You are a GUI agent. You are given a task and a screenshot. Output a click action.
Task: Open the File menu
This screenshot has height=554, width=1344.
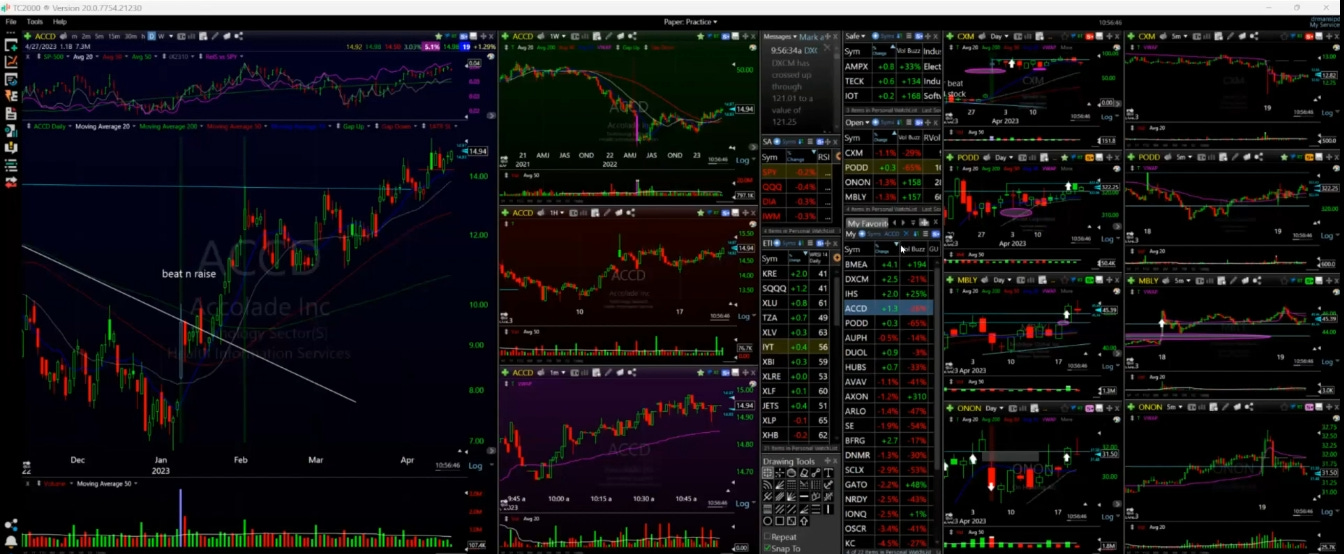(x=11, y=21)
